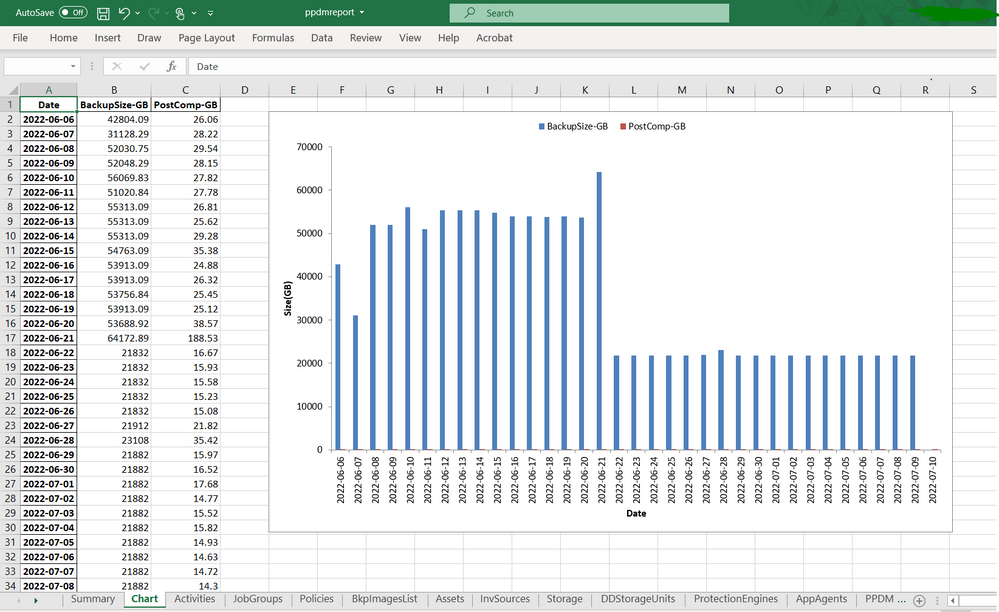The width and height of the screenshot is (999, 612).
Task: Open the Page Layout tab
Action: point(206,38)
